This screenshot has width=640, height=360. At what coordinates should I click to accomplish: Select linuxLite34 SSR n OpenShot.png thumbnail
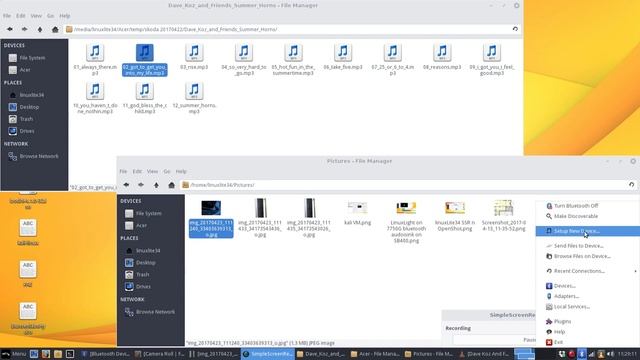coord(455,208)
